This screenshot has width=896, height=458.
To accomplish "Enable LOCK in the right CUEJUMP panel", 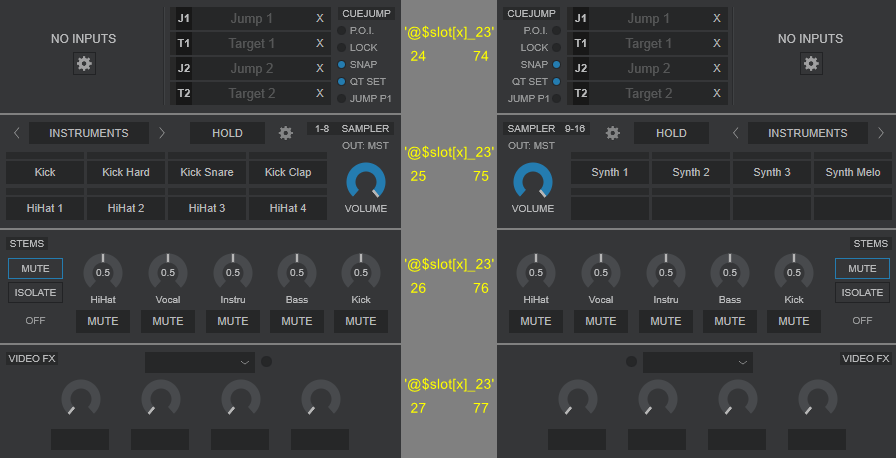I will [556, 47].
